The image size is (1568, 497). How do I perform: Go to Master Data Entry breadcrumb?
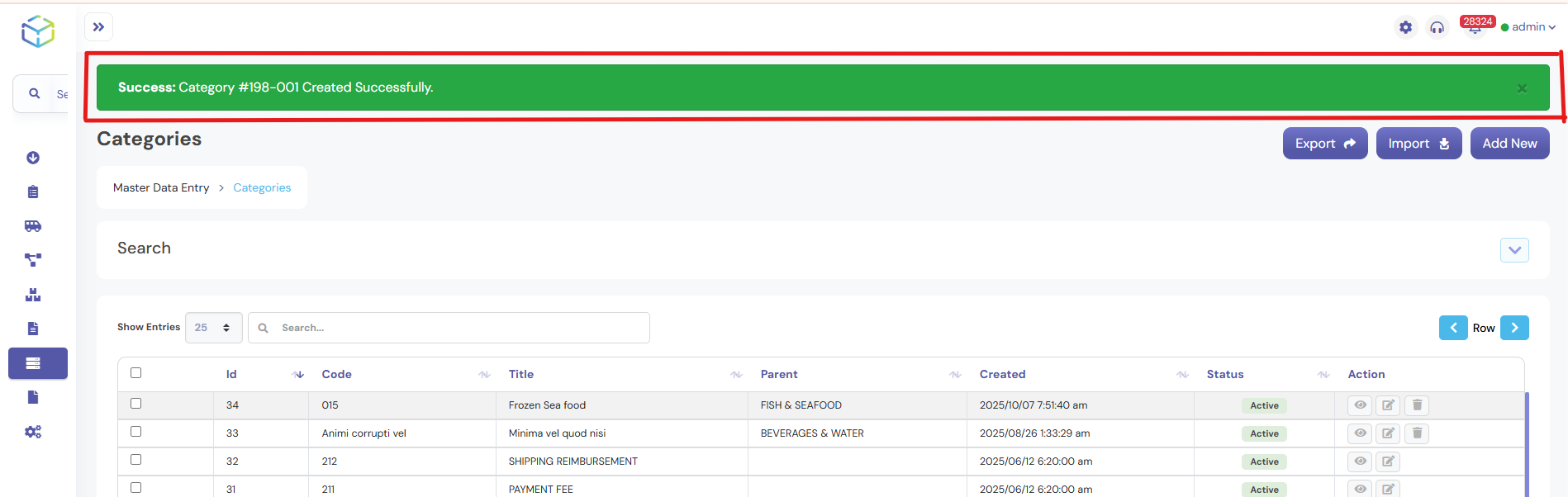[x=161, y=188]
